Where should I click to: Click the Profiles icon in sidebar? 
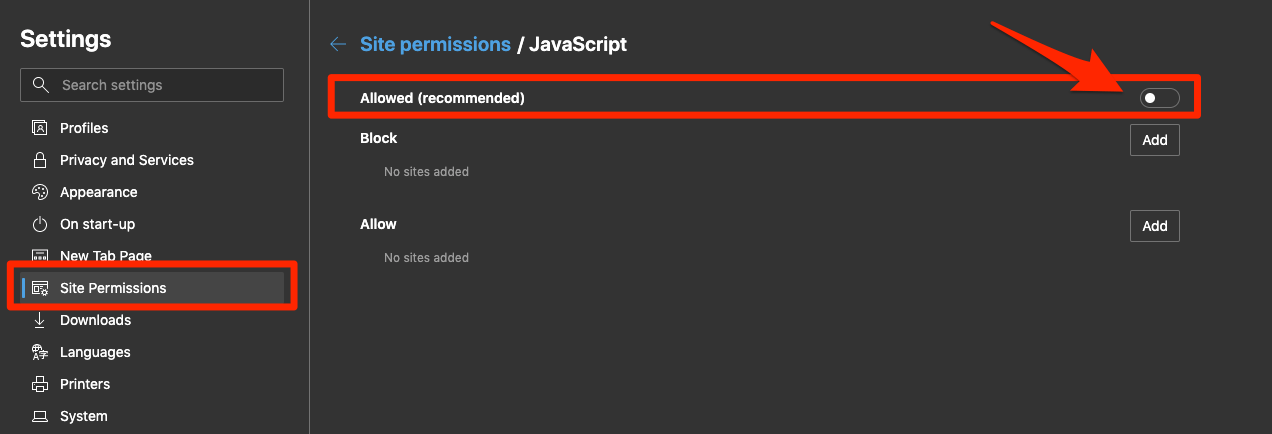(40, 128)
